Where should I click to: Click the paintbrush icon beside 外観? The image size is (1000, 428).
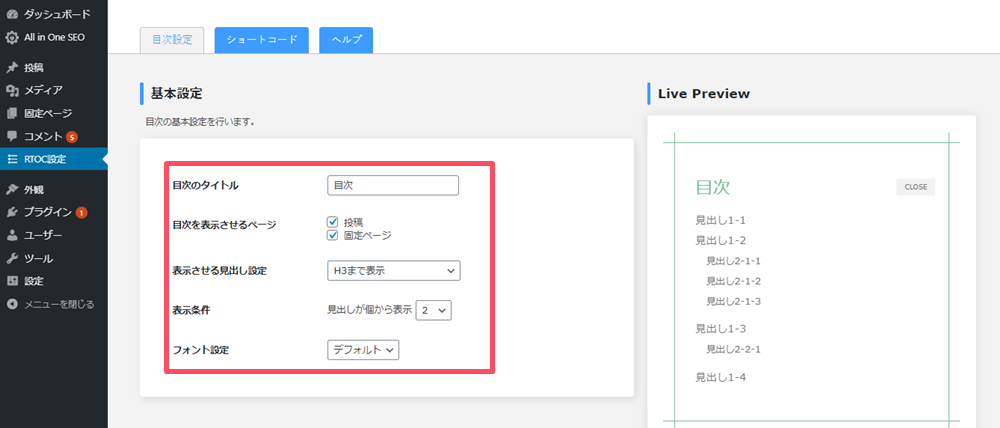(x=11, y=189)
